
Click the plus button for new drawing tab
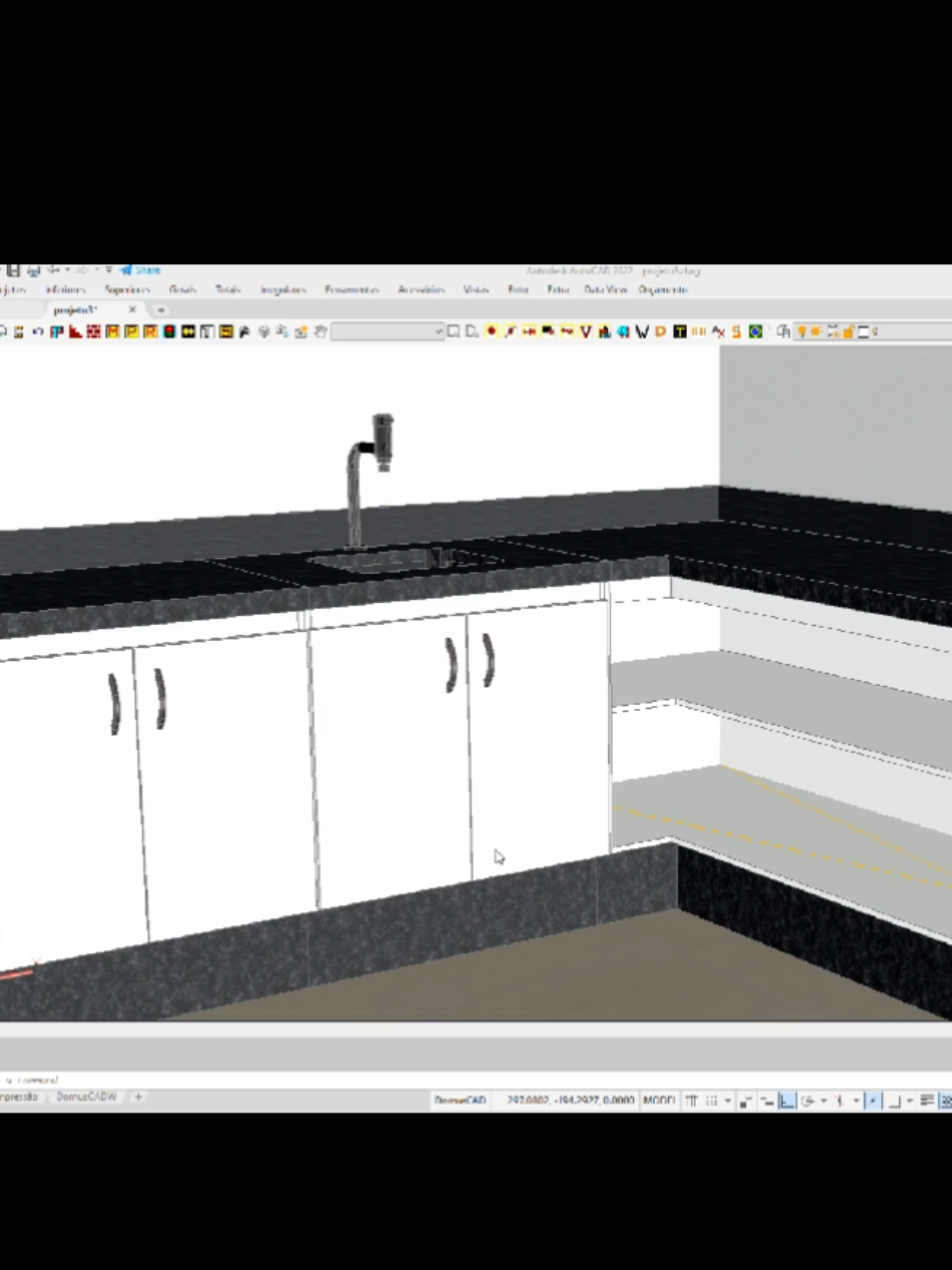[x=160, y=310]
